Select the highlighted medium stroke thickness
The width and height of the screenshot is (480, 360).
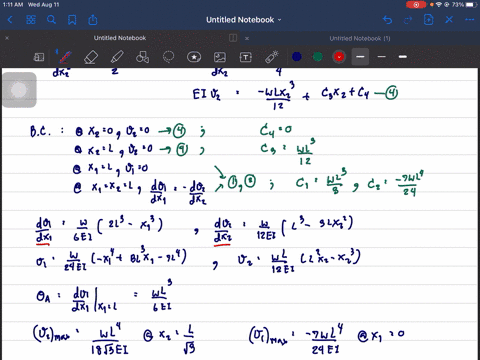[x=360, y=57]
